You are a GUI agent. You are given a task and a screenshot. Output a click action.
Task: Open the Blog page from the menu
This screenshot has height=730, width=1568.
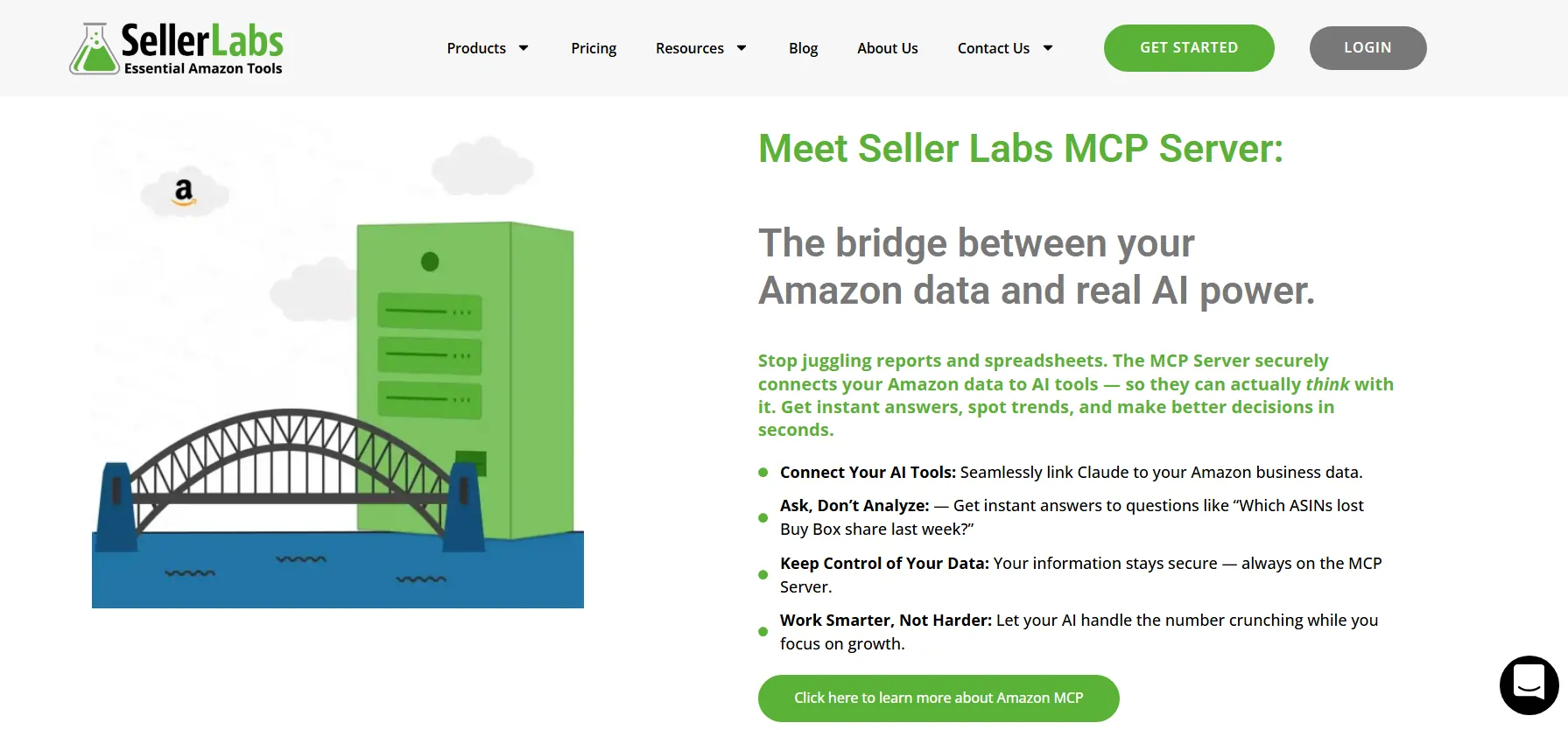click(x=803, y=48)
